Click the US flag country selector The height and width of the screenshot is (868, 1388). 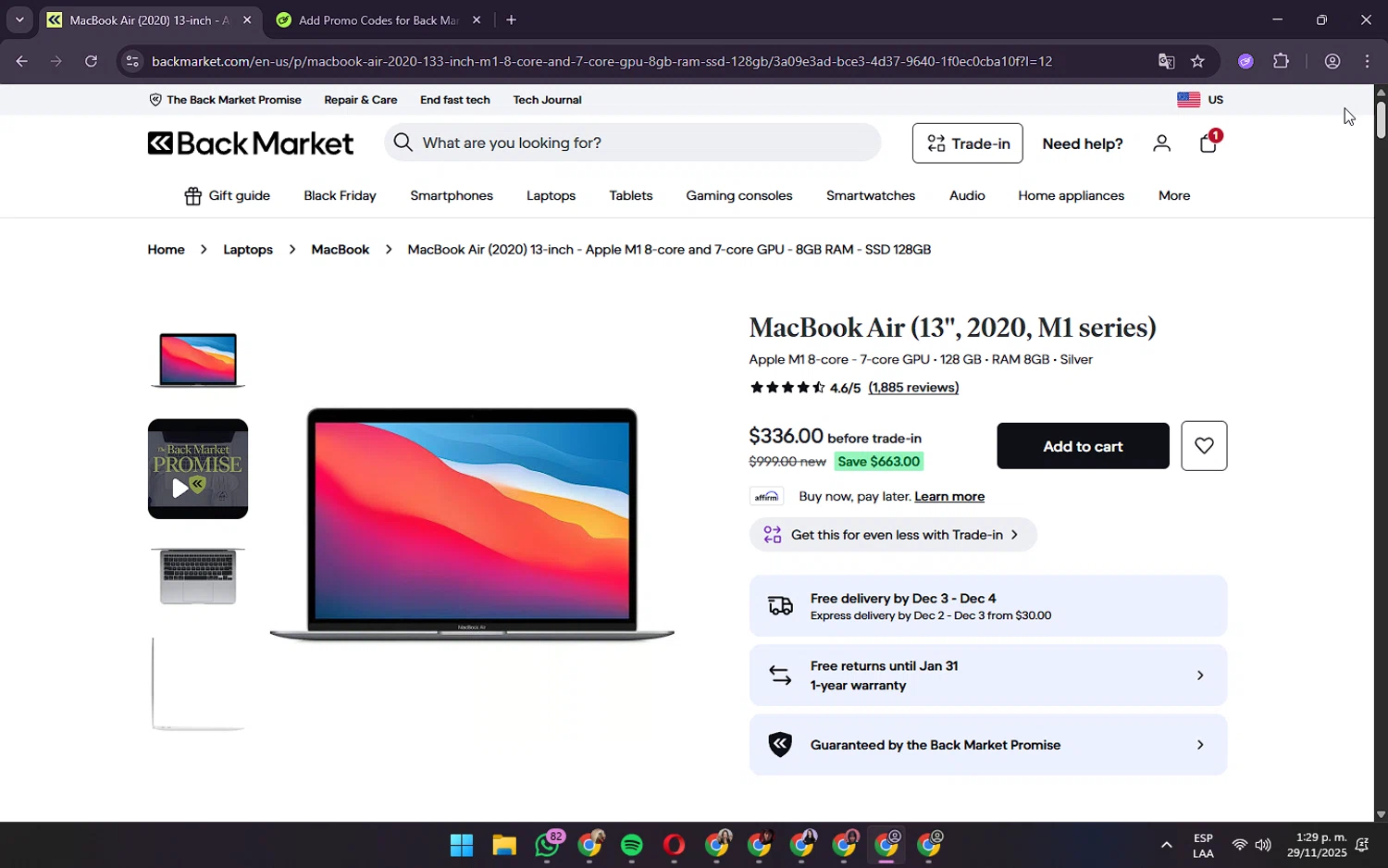1200,100
